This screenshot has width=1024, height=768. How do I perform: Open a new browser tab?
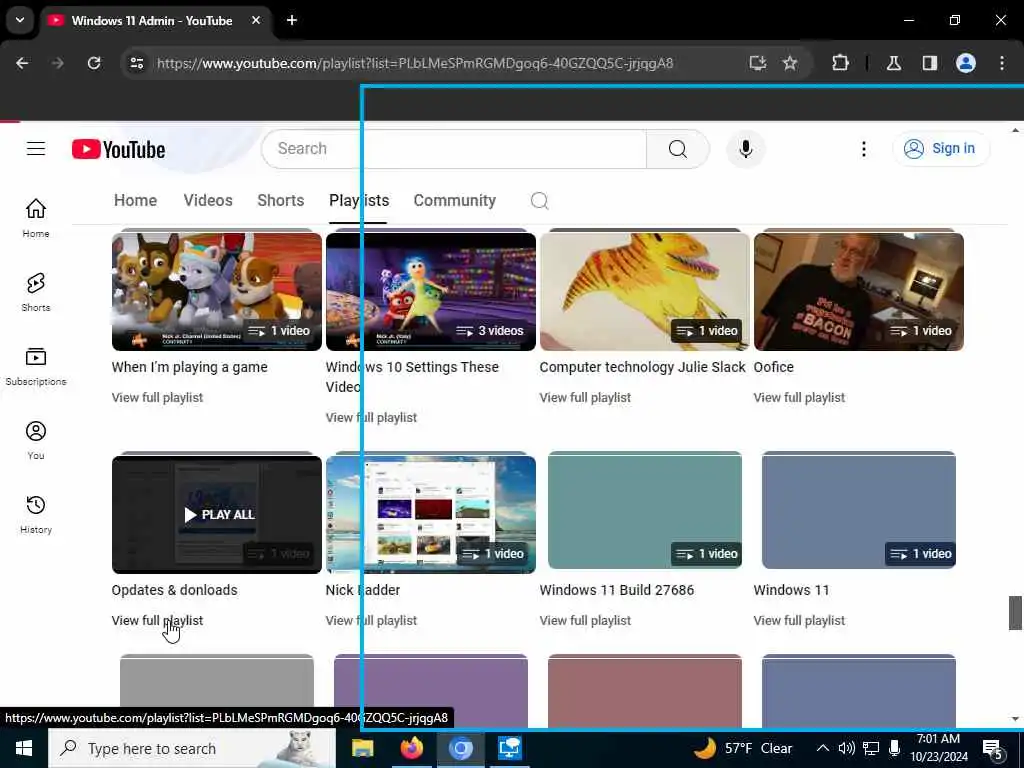[x=292, y=20]
